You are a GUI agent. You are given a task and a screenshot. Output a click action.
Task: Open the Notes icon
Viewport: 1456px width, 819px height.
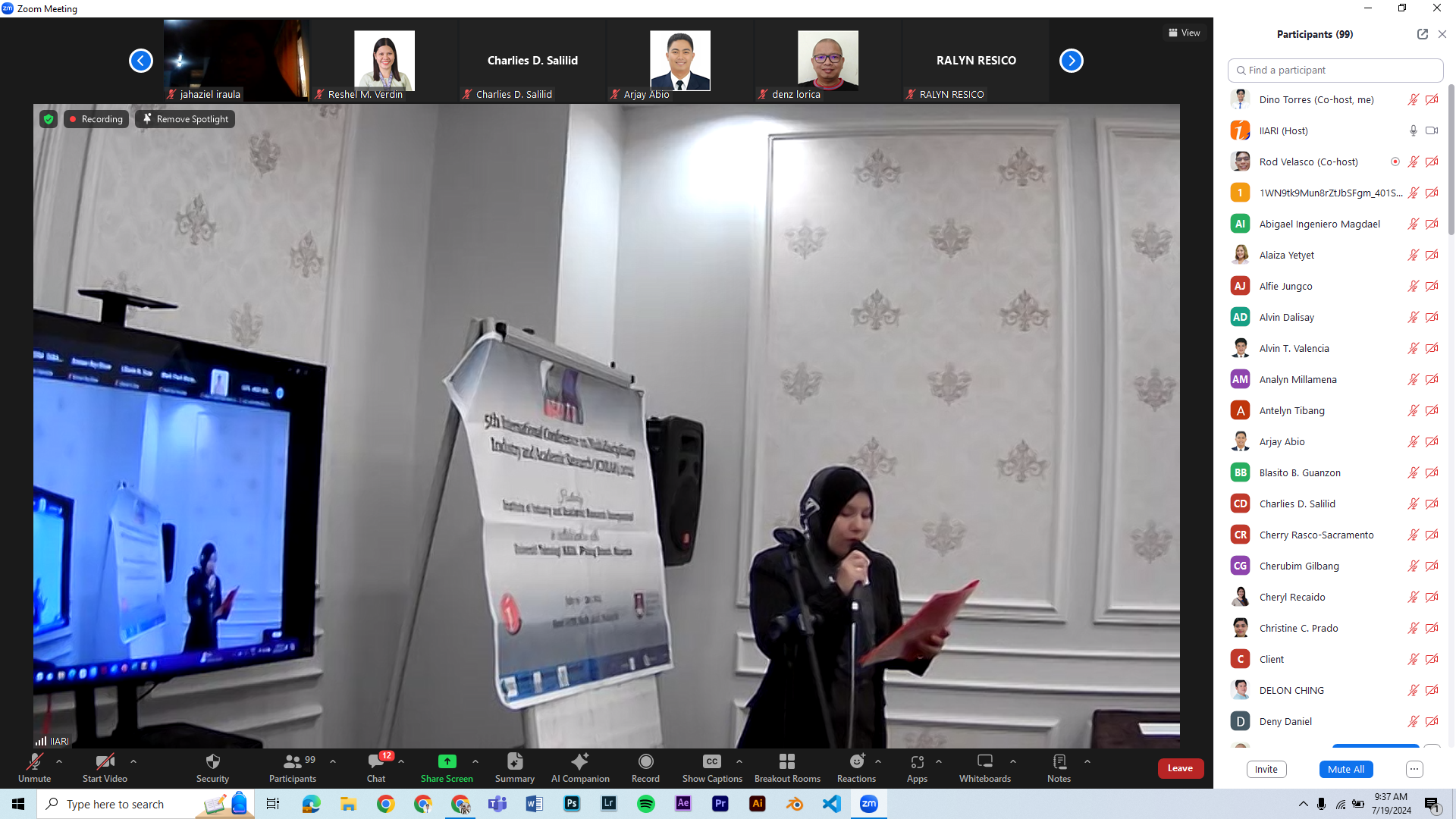(1059, 761)
